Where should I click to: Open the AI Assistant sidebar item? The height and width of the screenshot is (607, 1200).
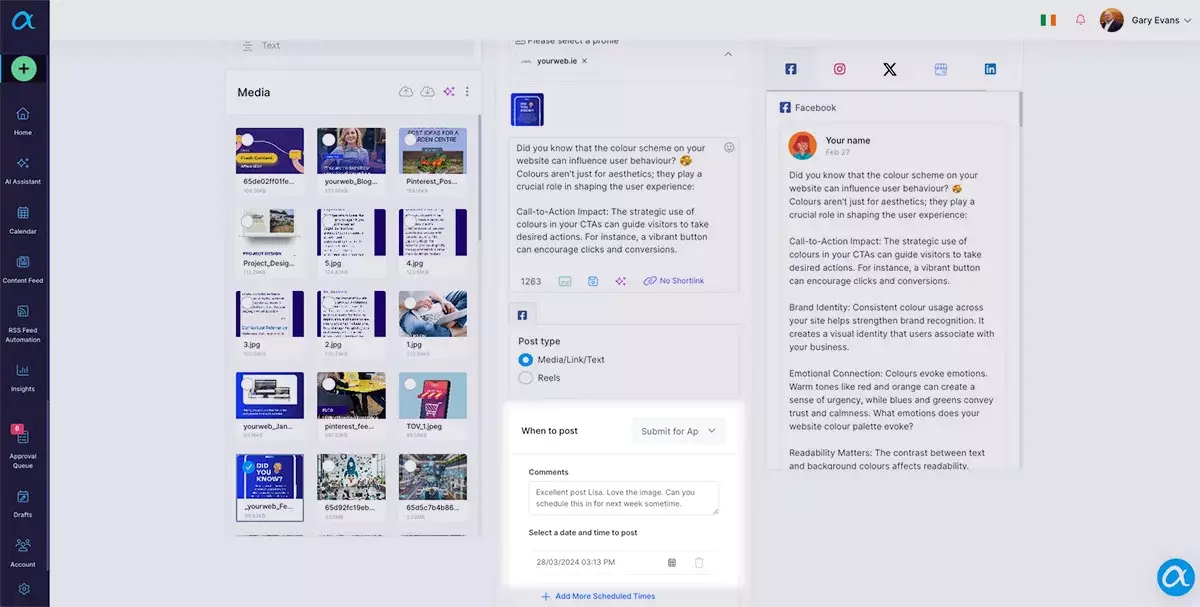pyautogui.click(x=23, y=170)
